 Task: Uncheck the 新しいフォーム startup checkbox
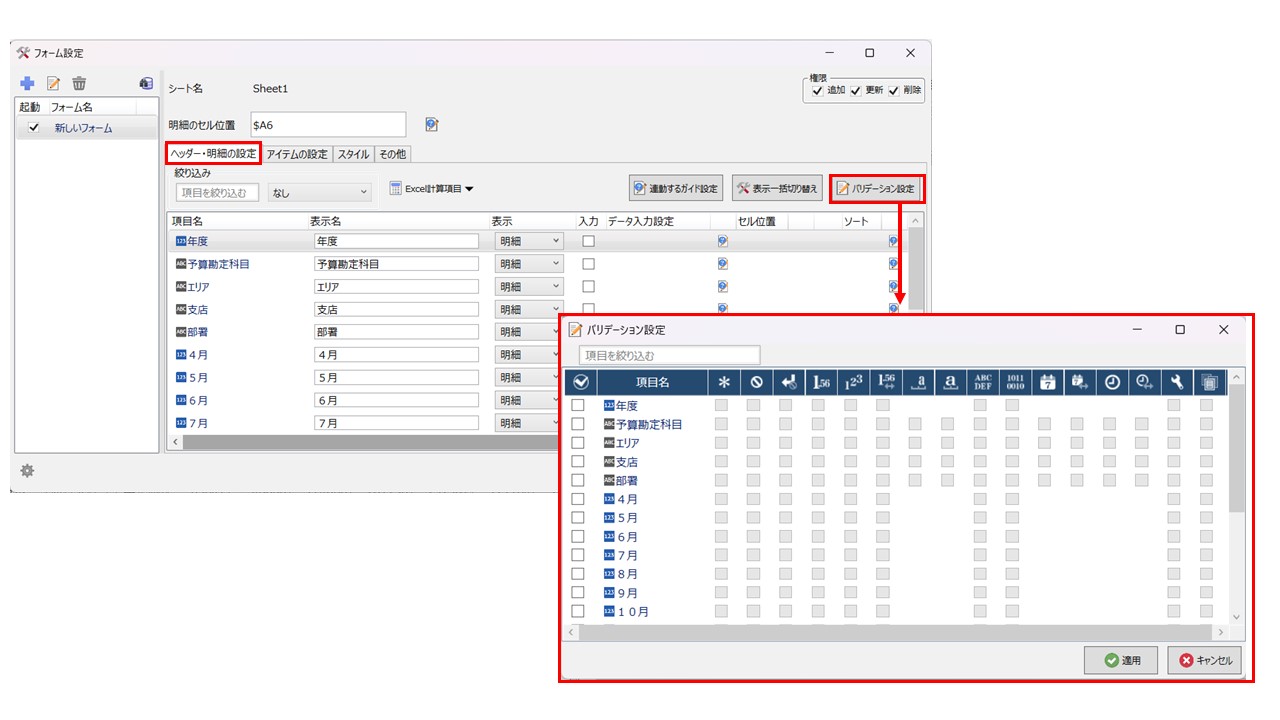[x=34, y=128]
